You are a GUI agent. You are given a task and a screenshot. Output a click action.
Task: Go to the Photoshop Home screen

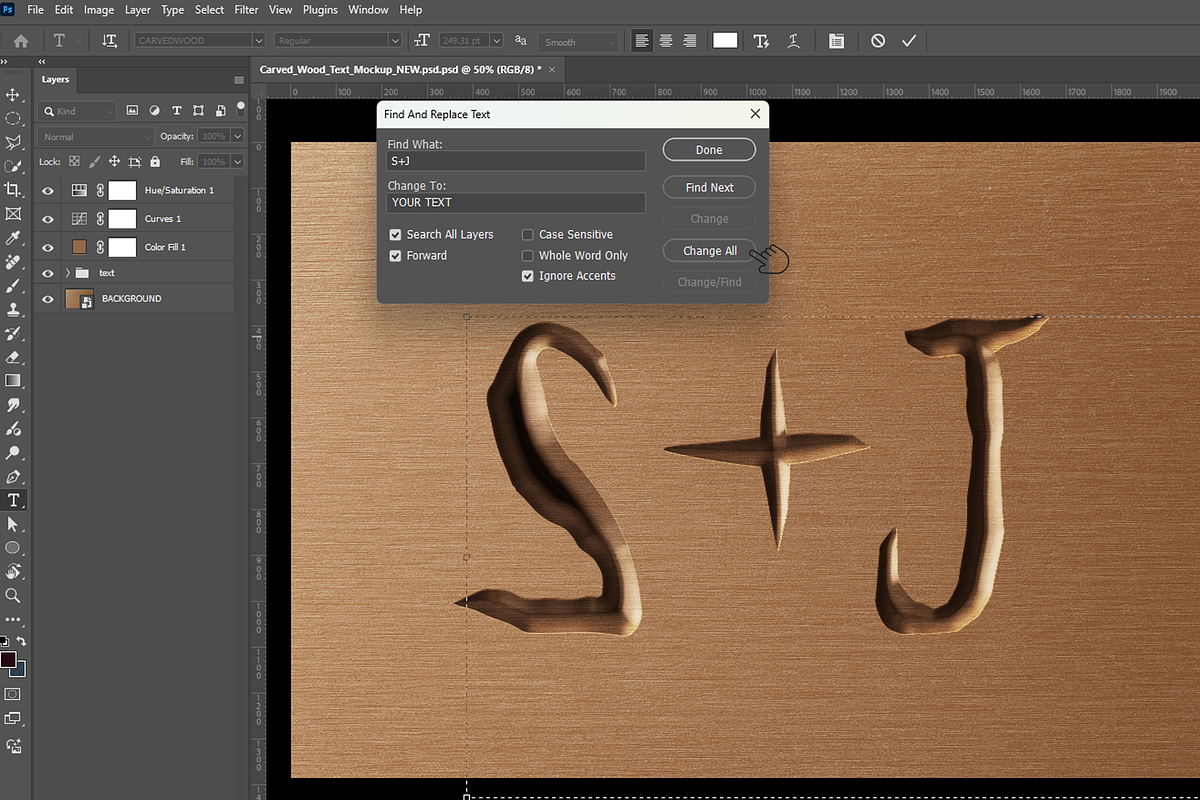20,41
